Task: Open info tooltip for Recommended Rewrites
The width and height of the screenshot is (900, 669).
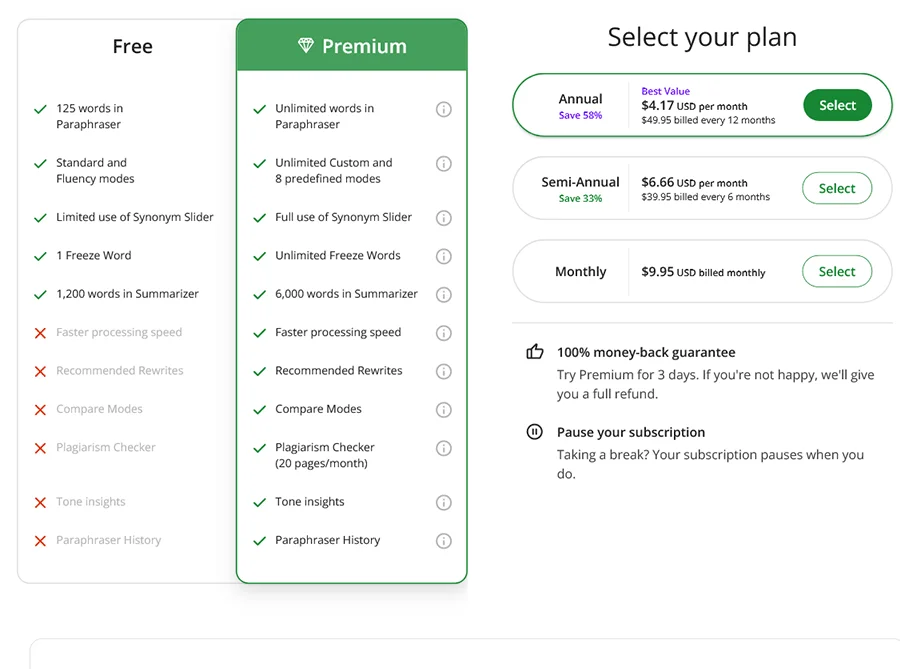Action: coord(444,371)
